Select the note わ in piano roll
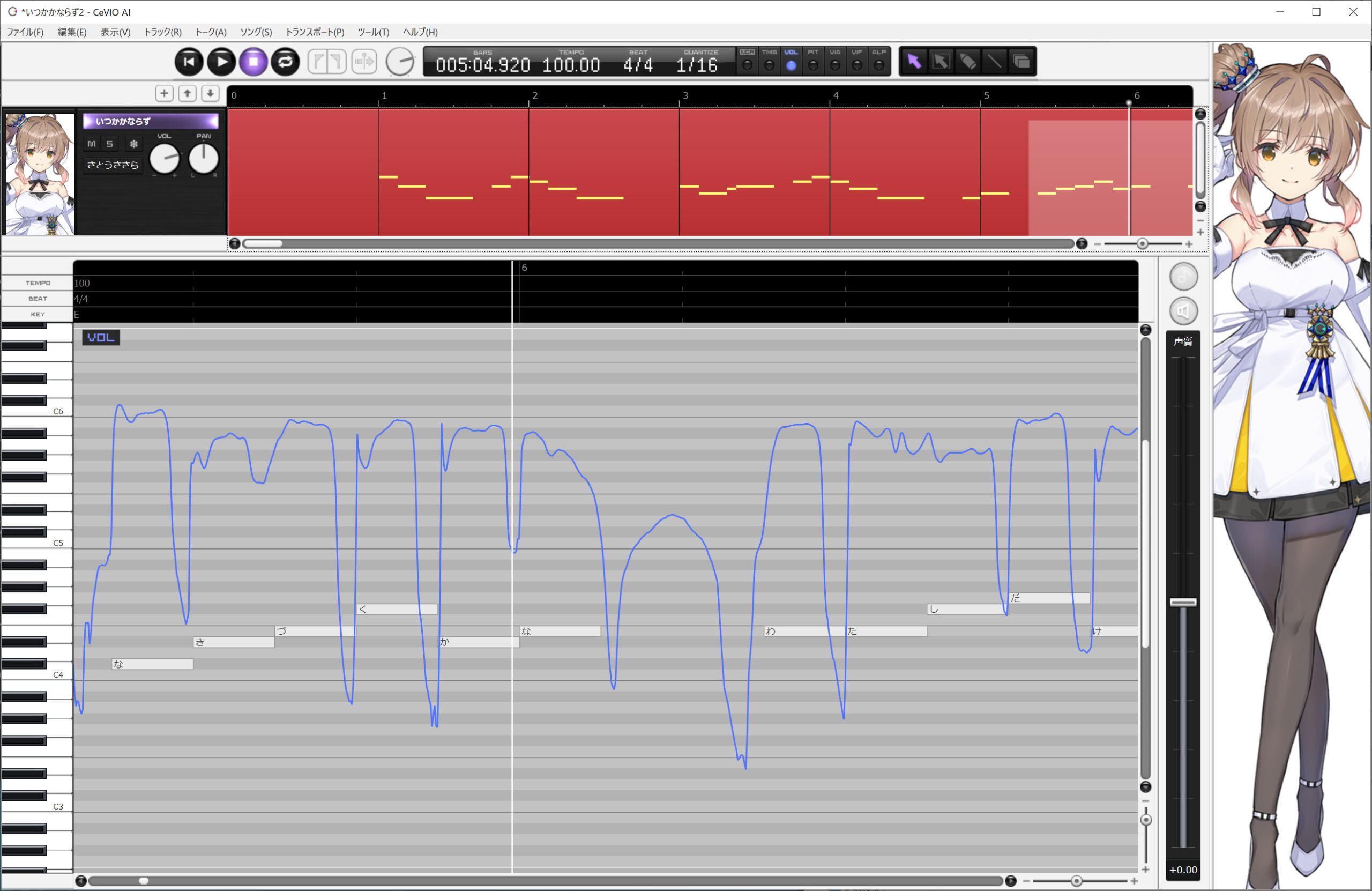Screen dimensions: 1372x891 805,632
